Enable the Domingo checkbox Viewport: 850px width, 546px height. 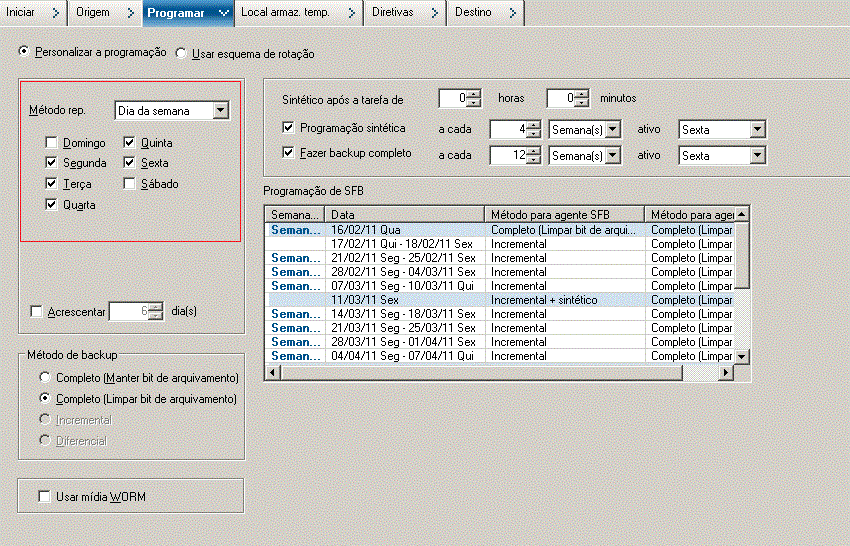pos(51,143)
